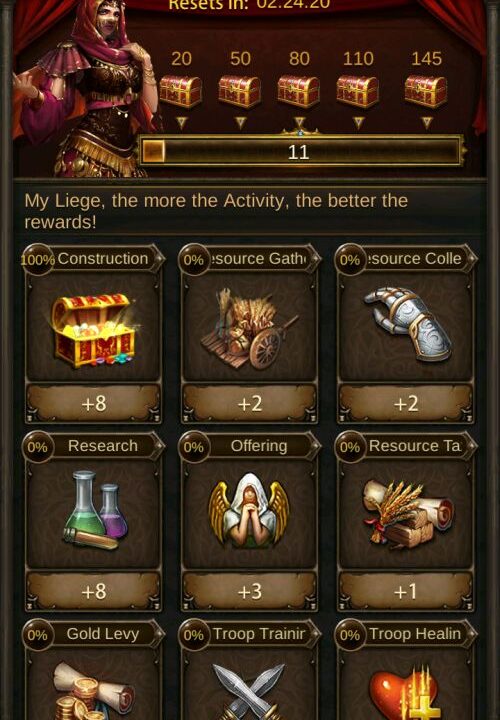Open the 145 activity points reward chest

426,91
